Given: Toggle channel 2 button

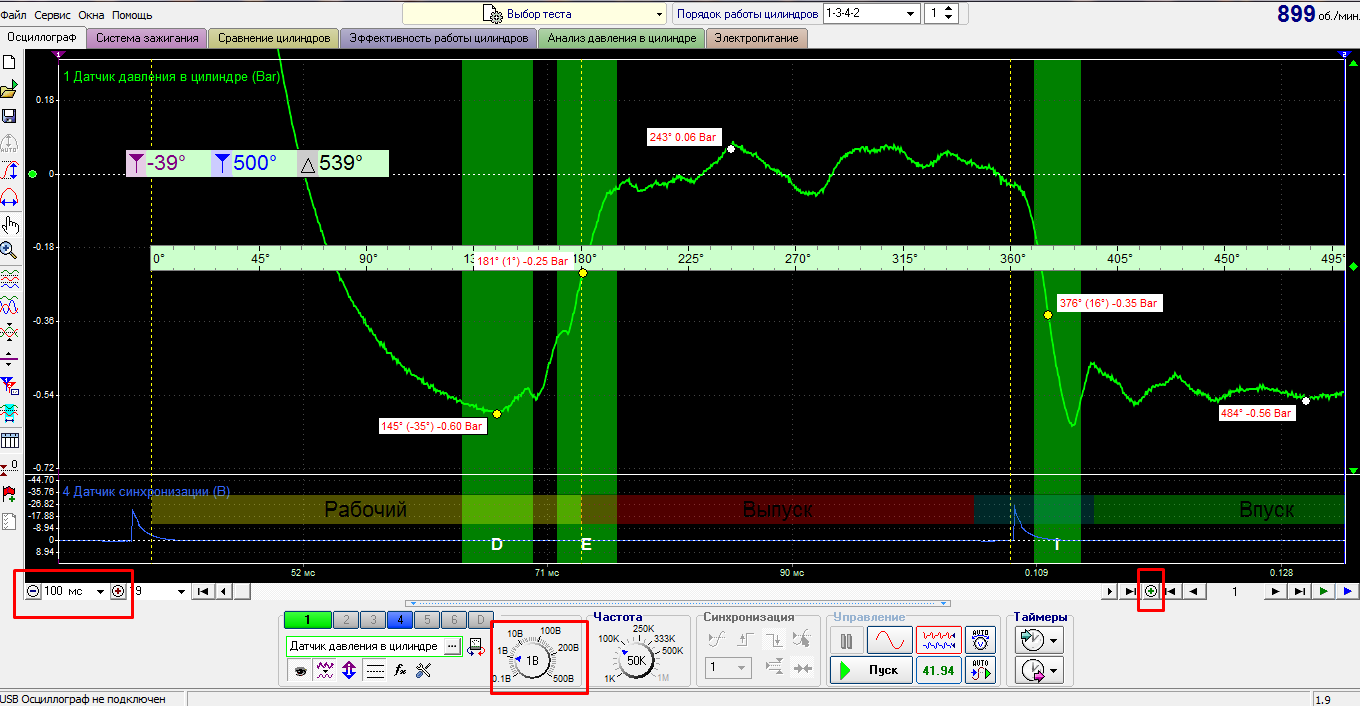Looking at the screenshot, I should coord(345,620).
